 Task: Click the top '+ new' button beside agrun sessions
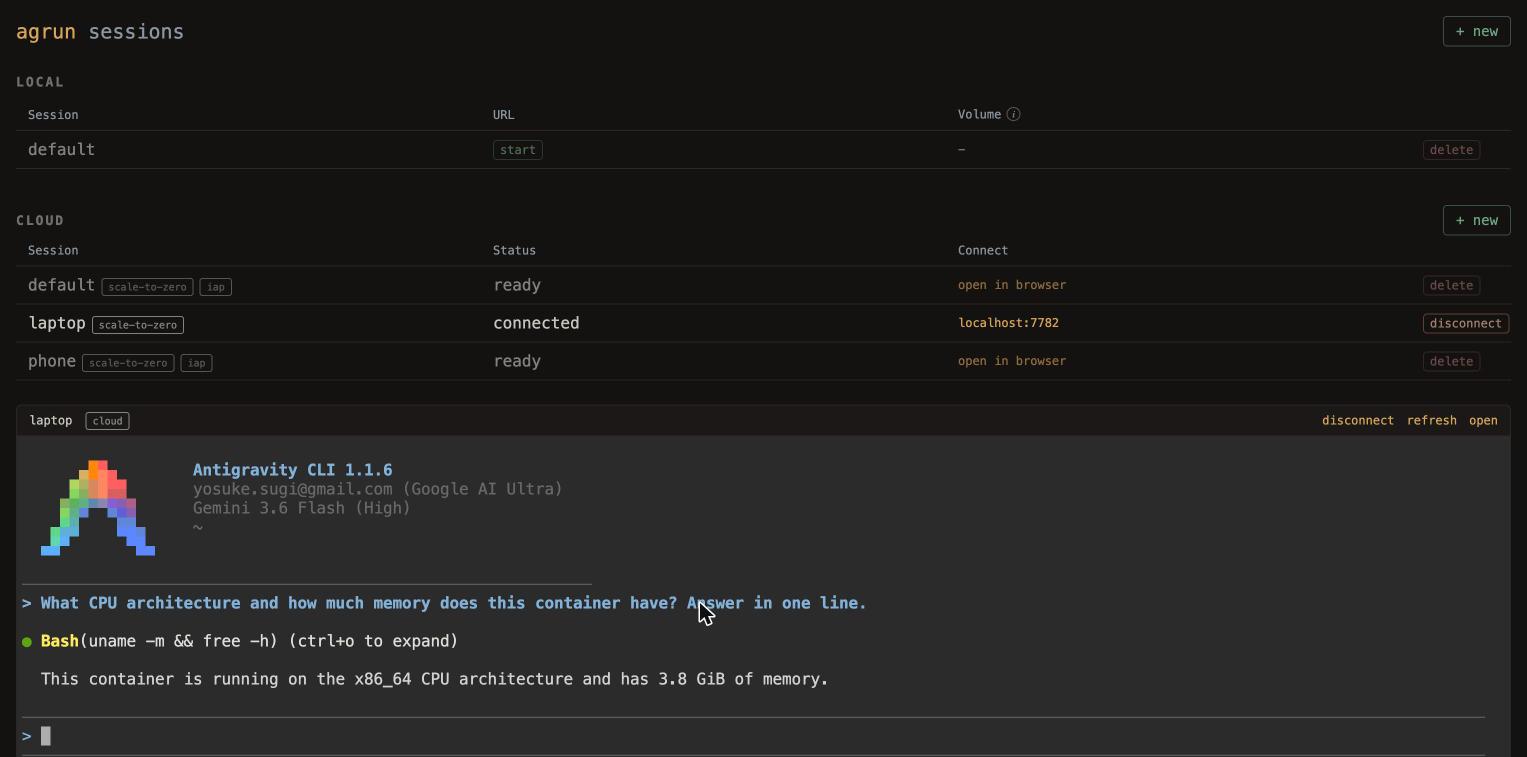coord(1476,31)
